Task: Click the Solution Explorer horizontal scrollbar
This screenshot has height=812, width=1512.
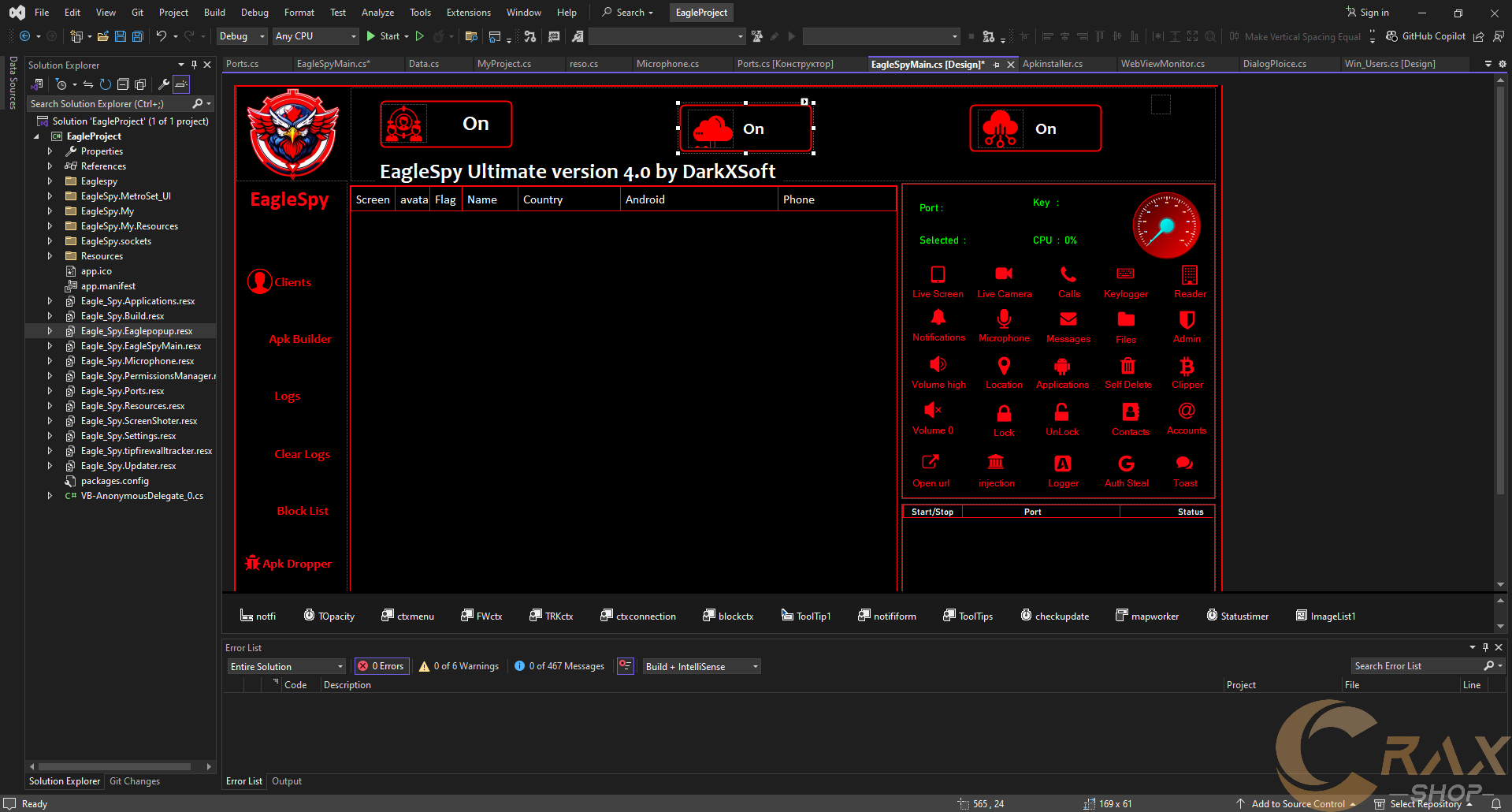Action: [114, 766]
